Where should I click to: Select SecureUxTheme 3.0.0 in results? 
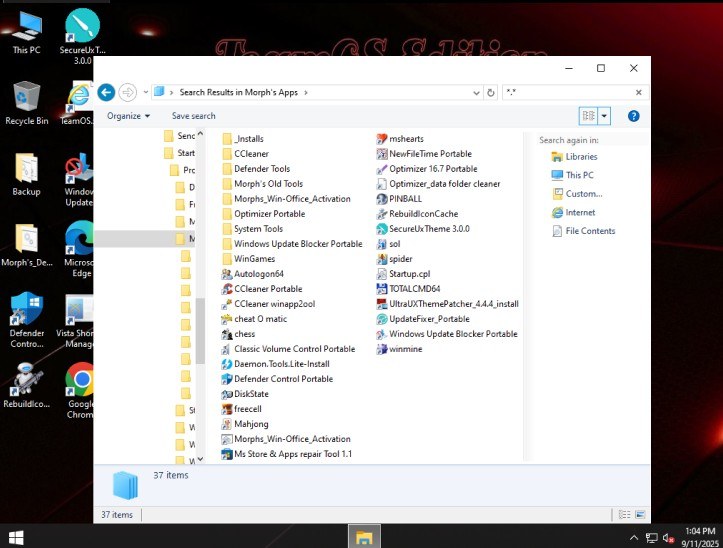pos(423,229)
